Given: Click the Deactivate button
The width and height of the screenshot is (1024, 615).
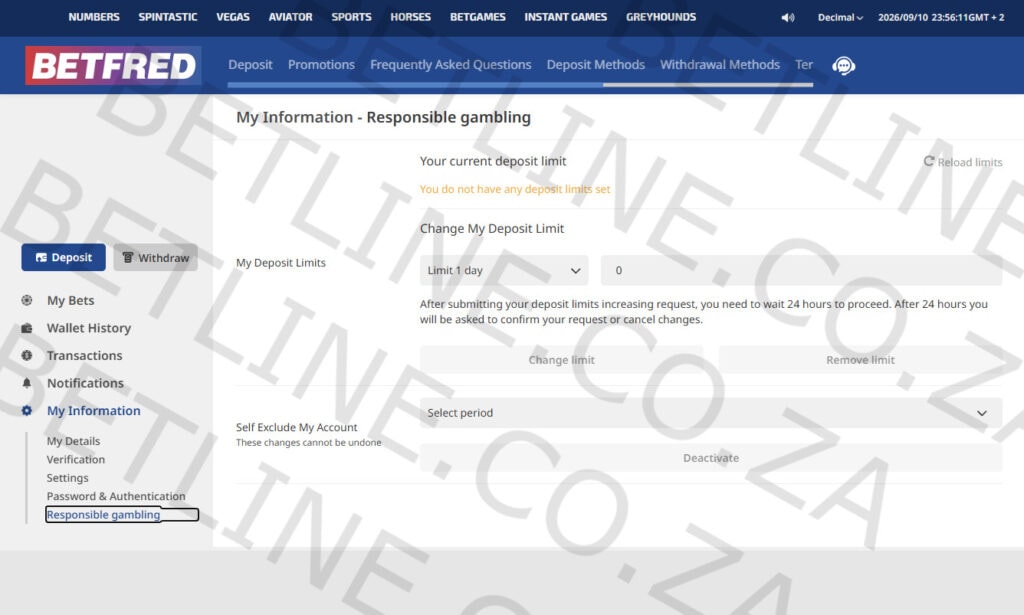Looking at the screenshot, I should [x=711, y=458].
